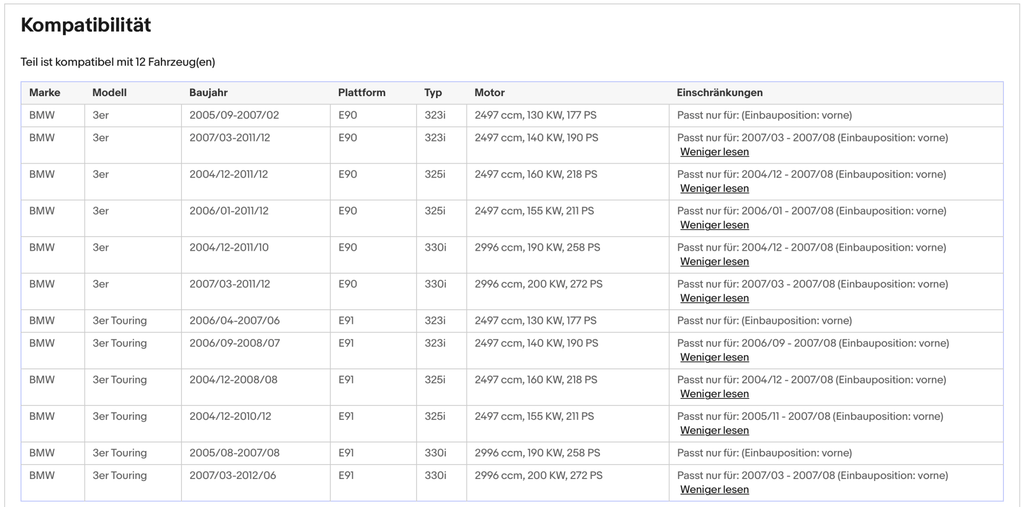The height and width of the screenshot is (507, 1024).
Task: Click the 'Kompatibilität' heading
Action: point(86,25)
